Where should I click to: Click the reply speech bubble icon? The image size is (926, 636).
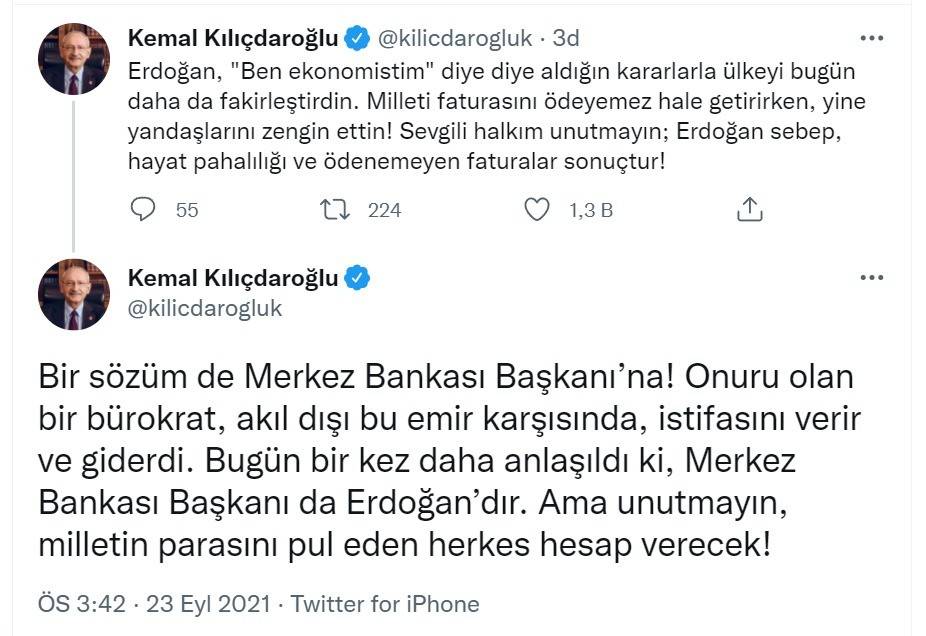coord(145,209)
